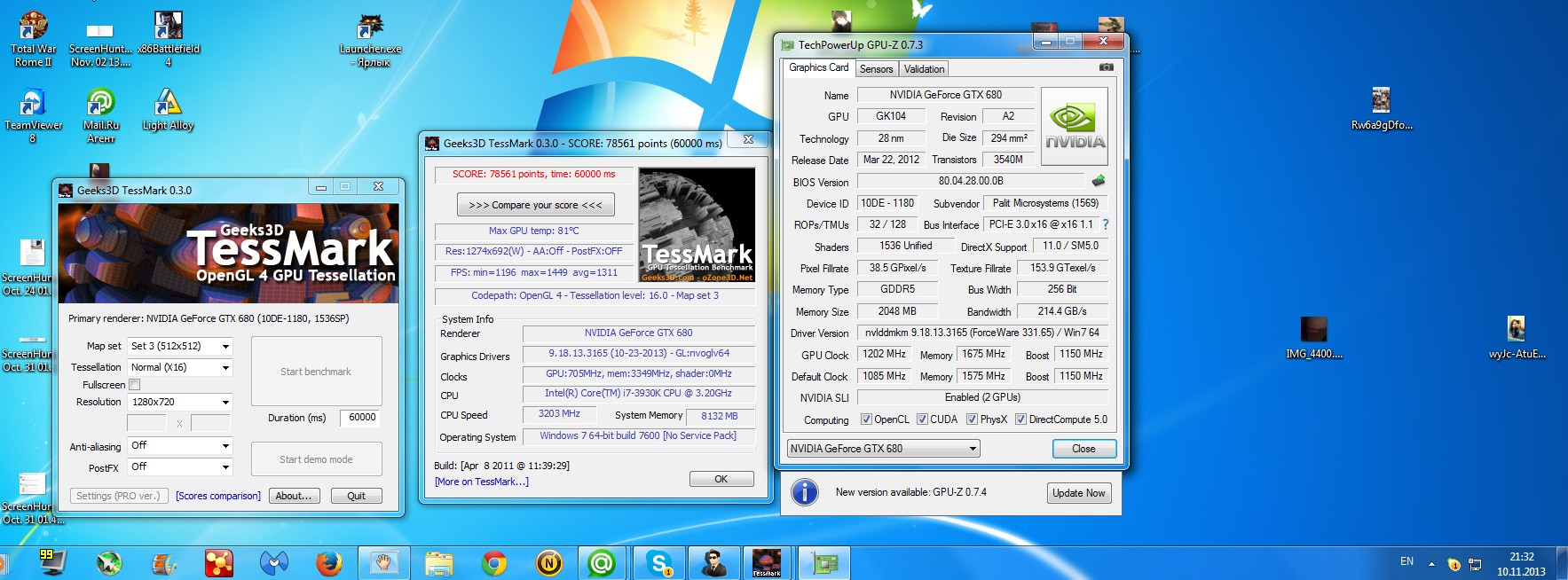The image size is (1568, 580).
Task: Open the Map set dropdown
Action: coord(180,346)
